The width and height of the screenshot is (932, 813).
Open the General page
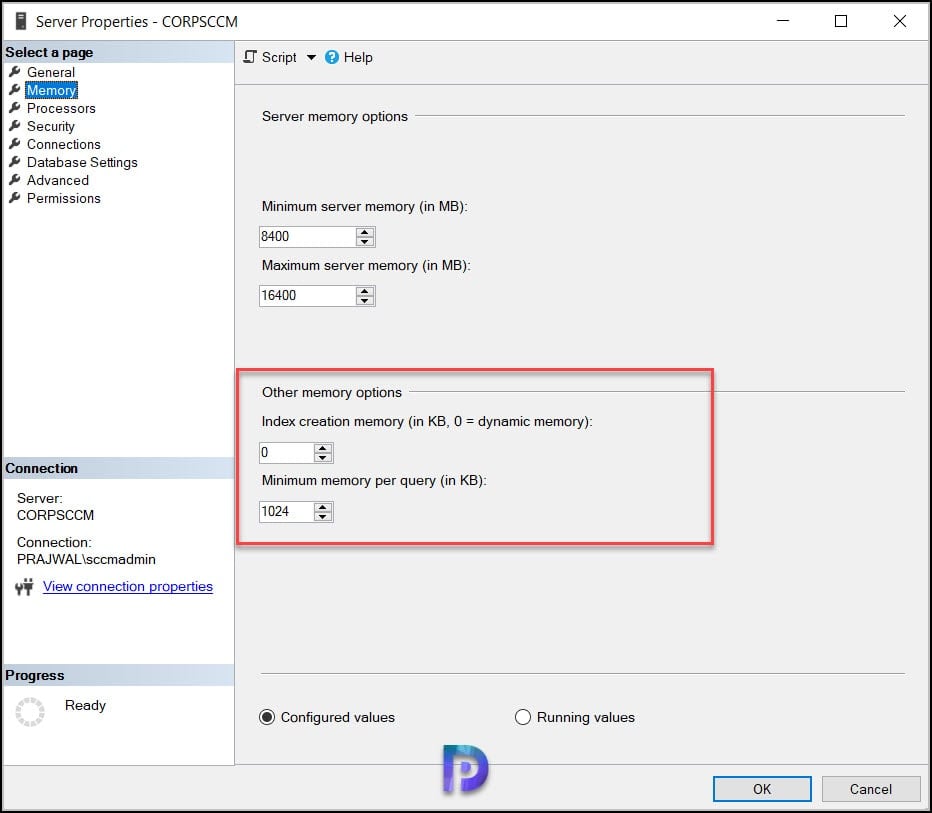coord(51,72)
